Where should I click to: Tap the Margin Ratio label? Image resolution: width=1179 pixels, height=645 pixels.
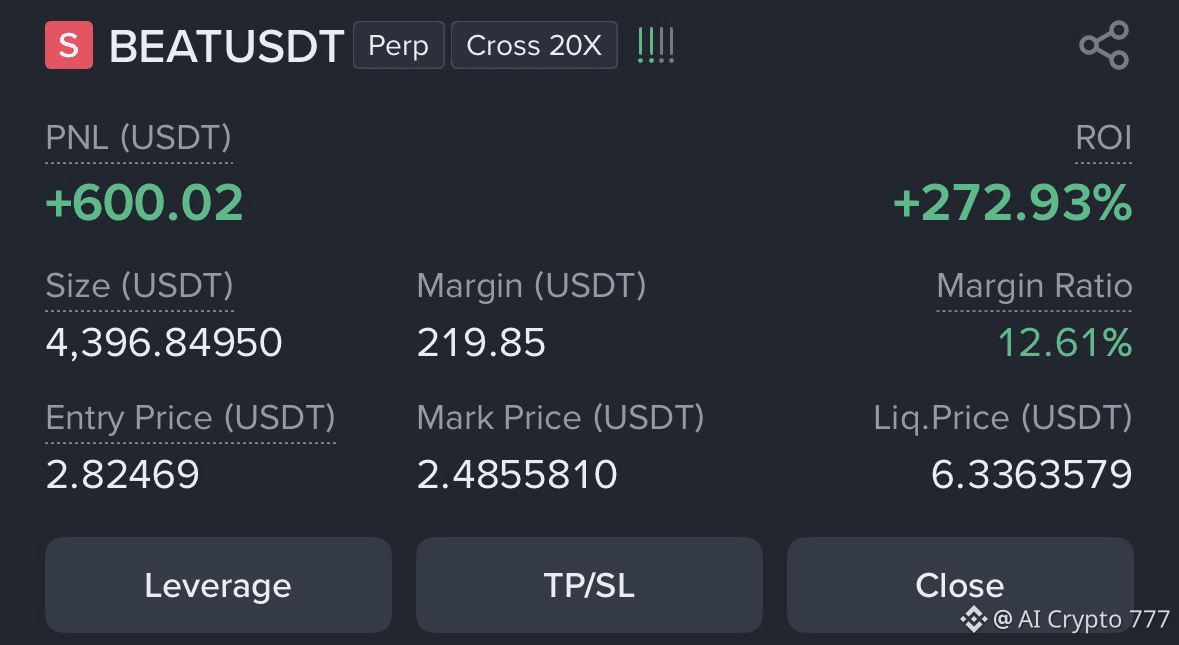pos(1034,286)
